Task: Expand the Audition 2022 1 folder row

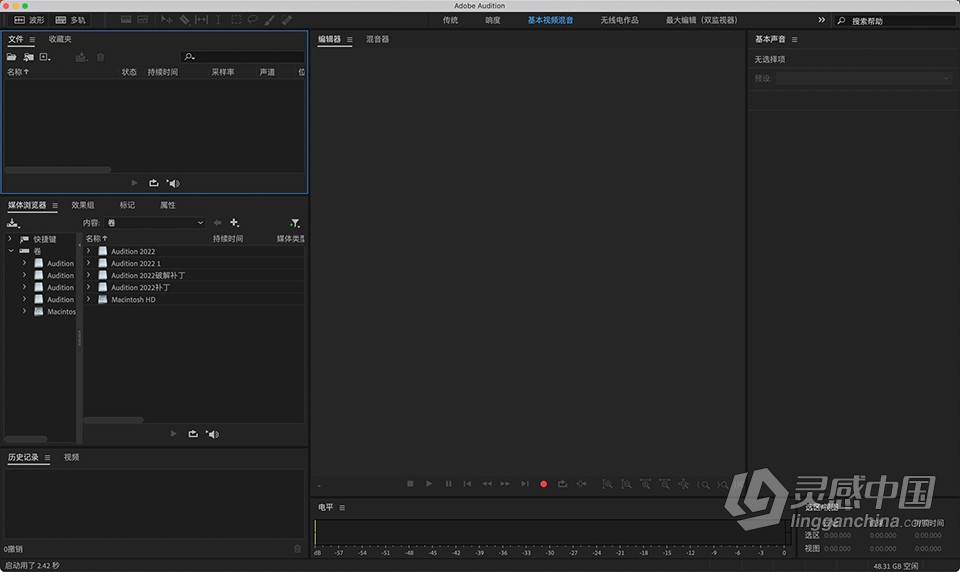Action: 88,263
